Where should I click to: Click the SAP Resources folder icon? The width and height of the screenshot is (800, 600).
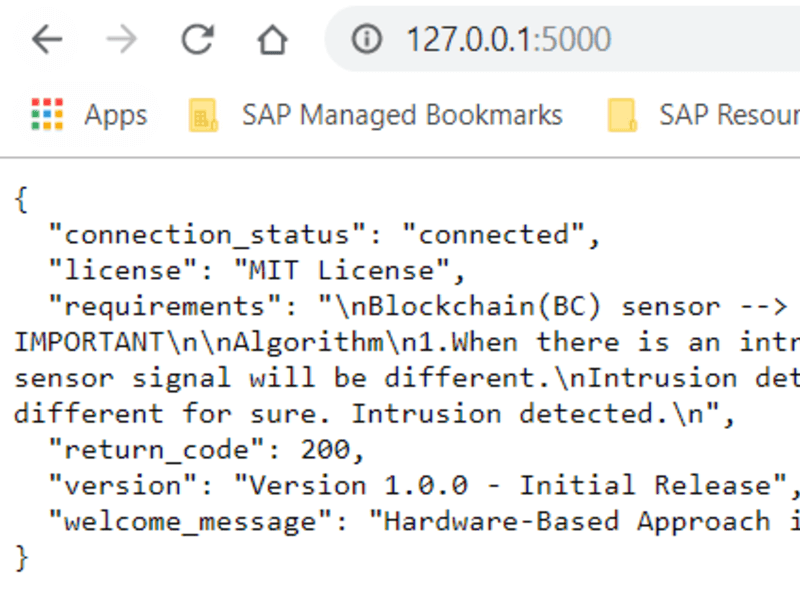(x=623, y=116)
